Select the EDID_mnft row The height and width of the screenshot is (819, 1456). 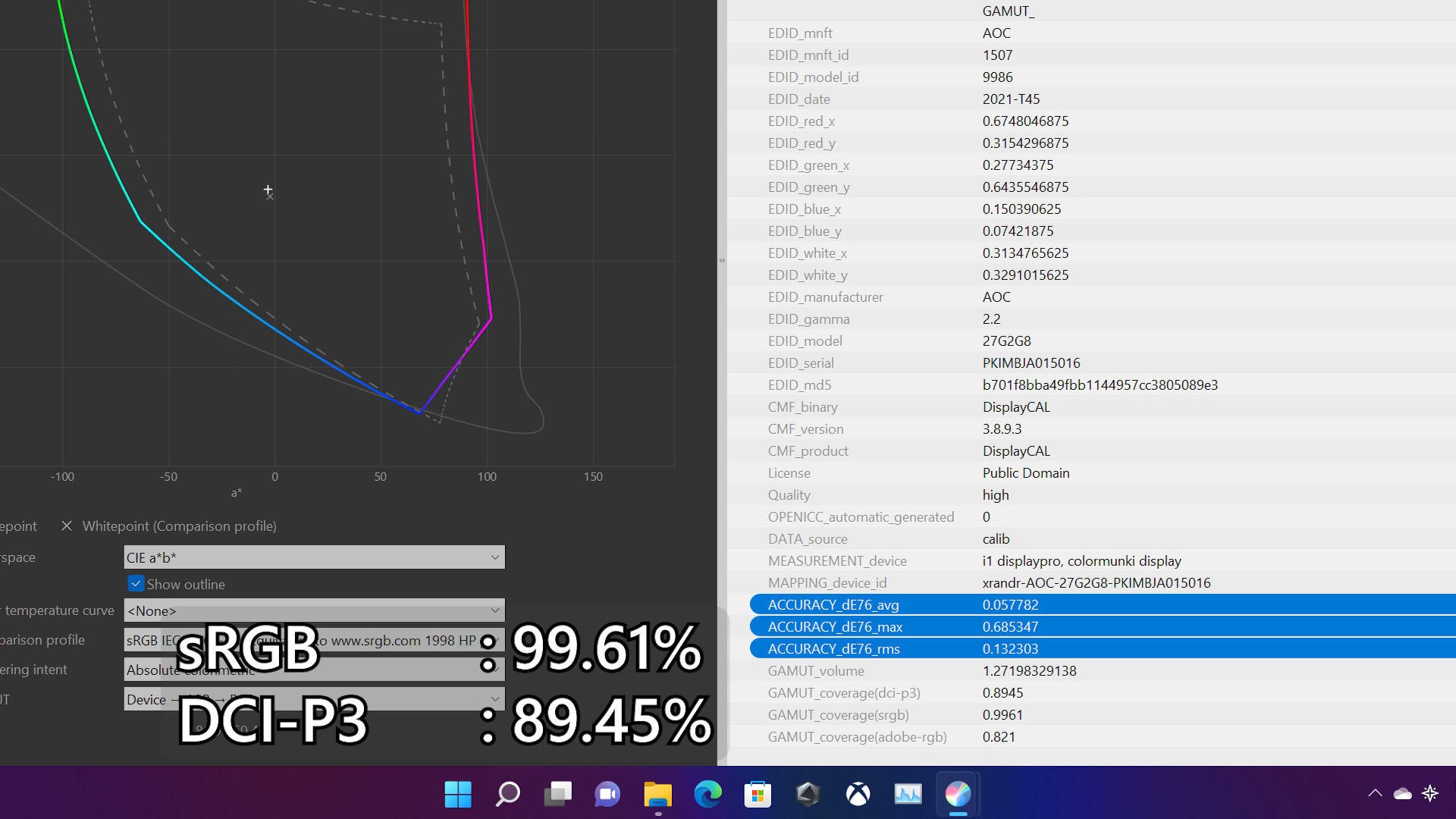[1091, 33]
